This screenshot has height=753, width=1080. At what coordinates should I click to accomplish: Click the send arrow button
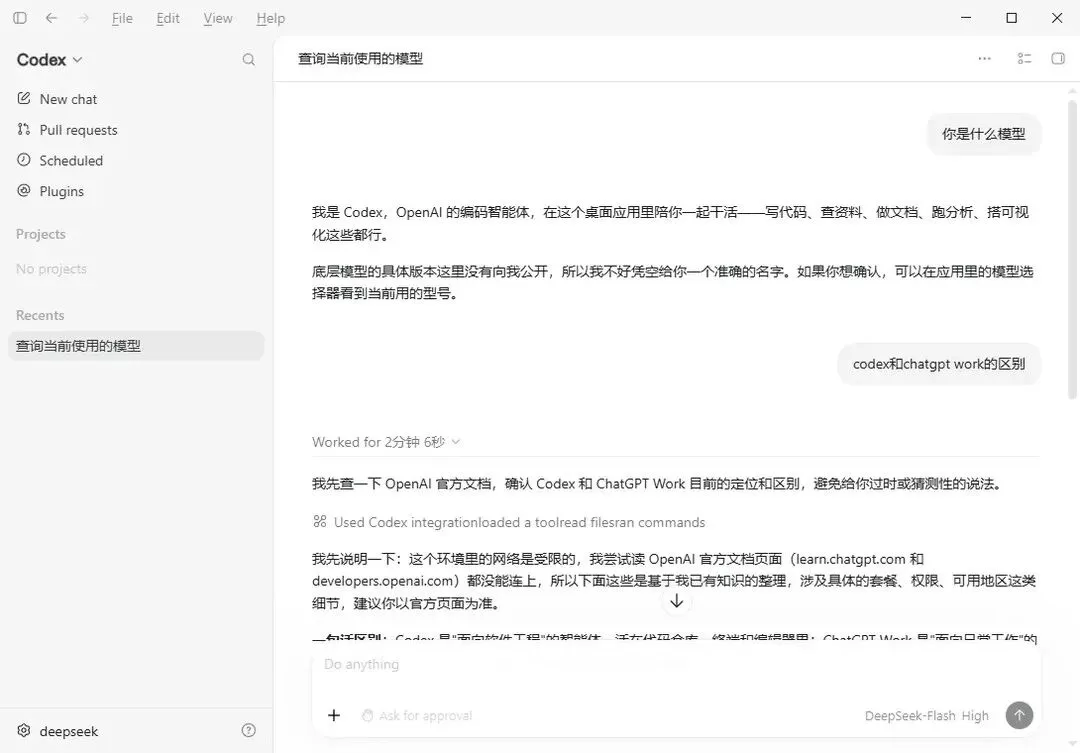(1019, 715)
